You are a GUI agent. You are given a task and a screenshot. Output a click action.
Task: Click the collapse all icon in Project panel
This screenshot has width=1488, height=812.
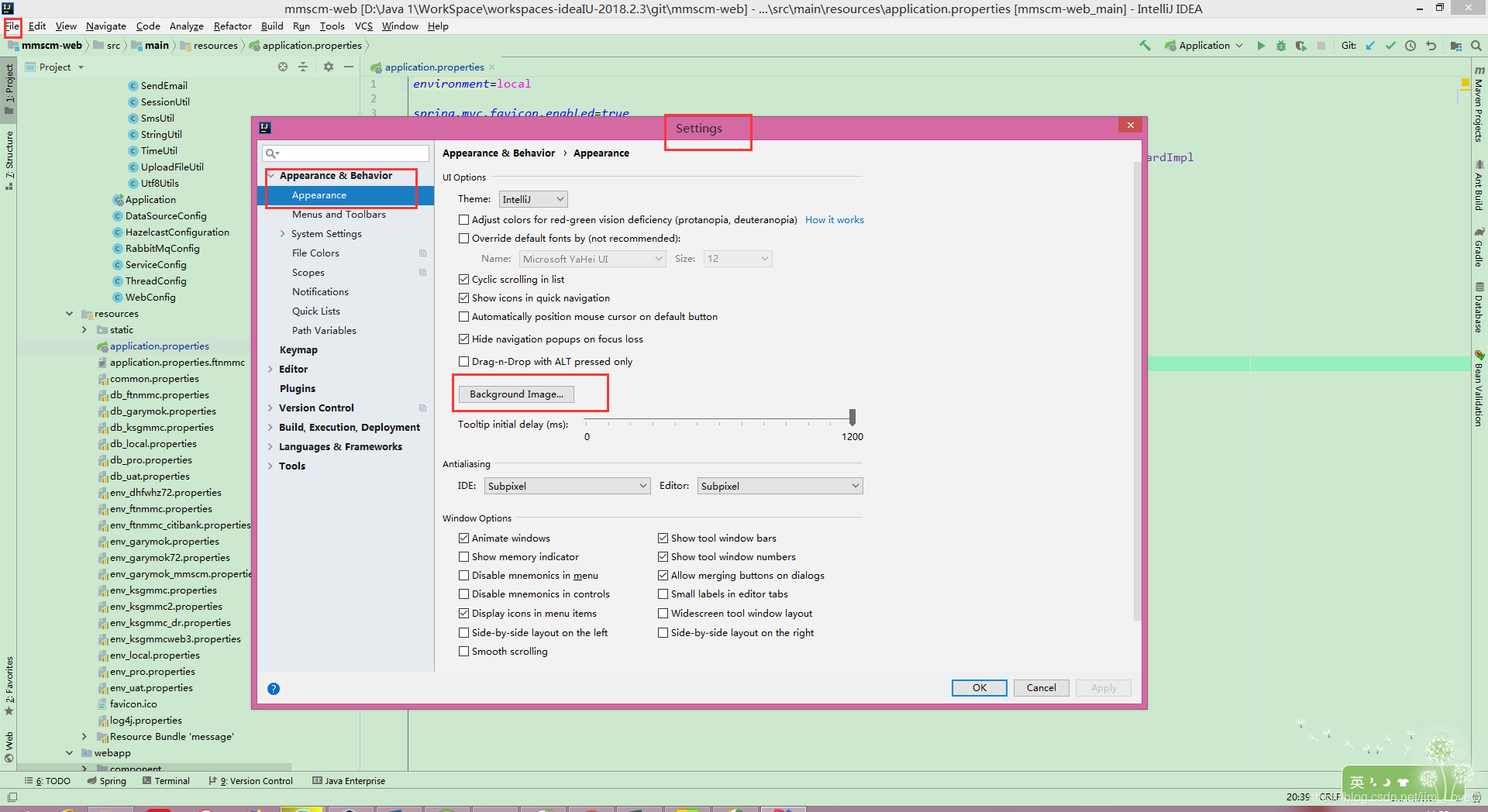(303, 67)
